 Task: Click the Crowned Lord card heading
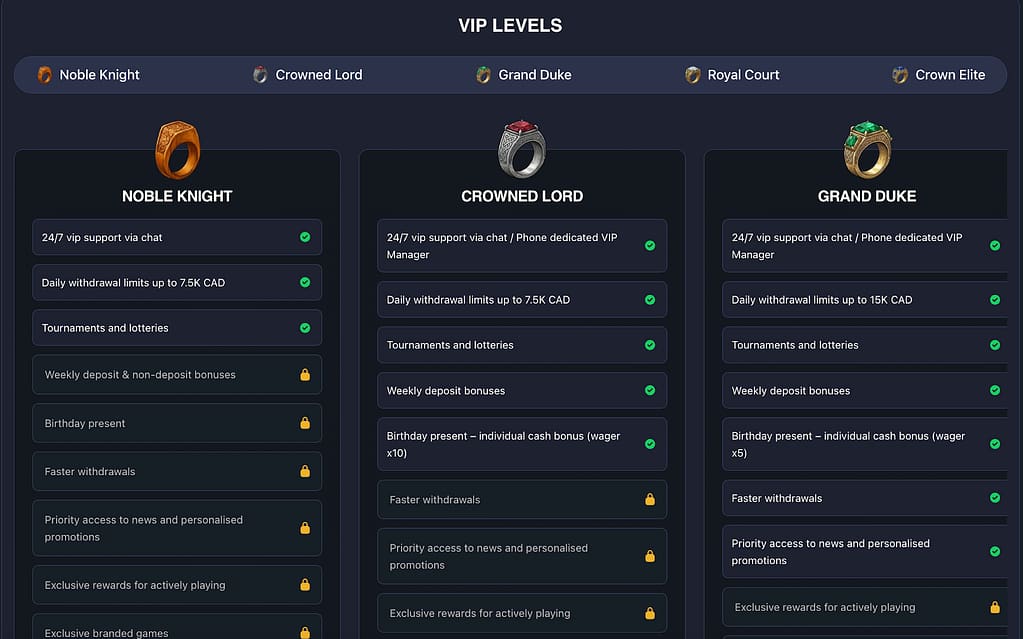pyautogui.click(x=522, y=196)
